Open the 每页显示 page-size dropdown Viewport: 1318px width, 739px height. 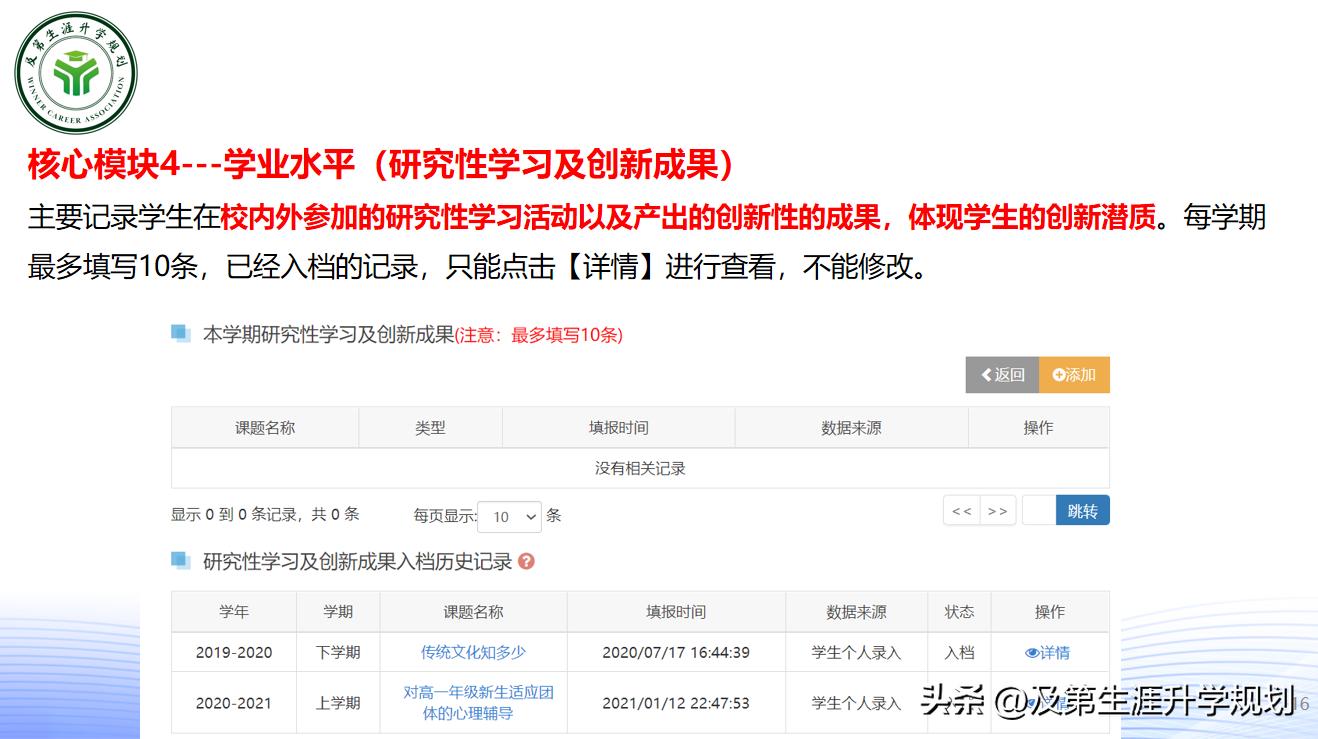click(510, 516)
